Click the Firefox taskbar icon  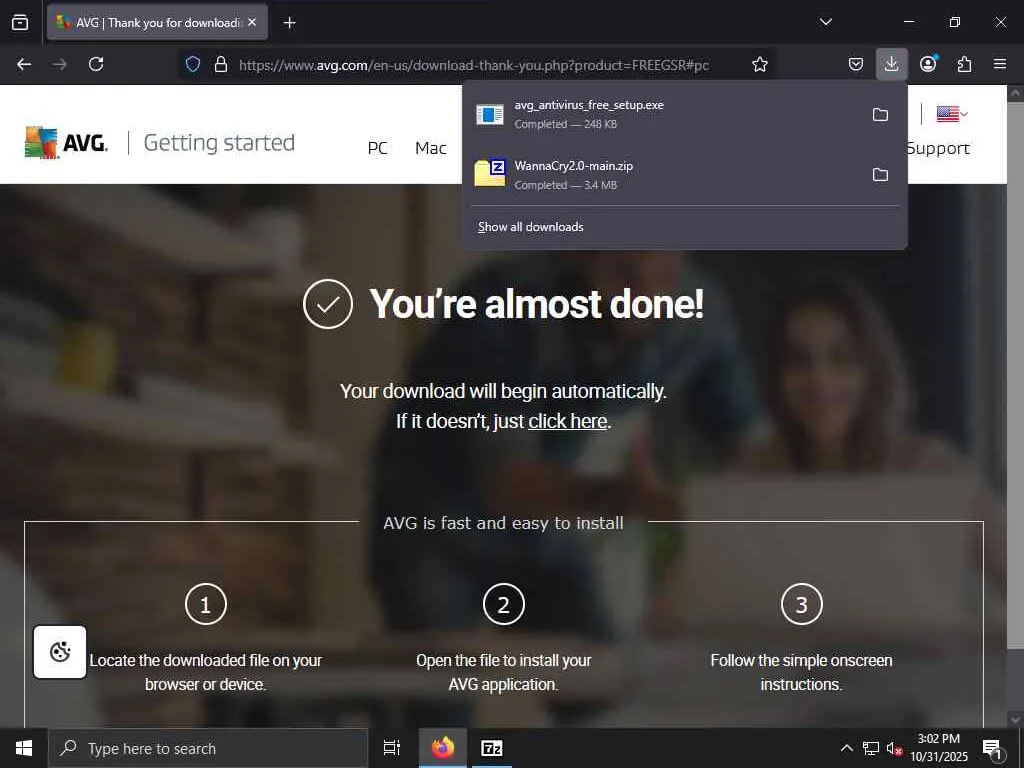point(443,748)
